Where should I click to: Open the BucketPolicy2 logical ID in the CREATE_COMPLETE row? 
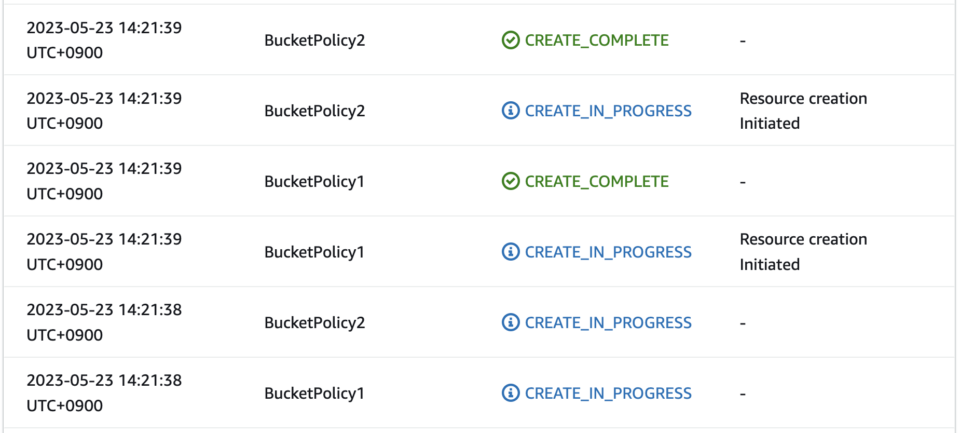(315, 40)
